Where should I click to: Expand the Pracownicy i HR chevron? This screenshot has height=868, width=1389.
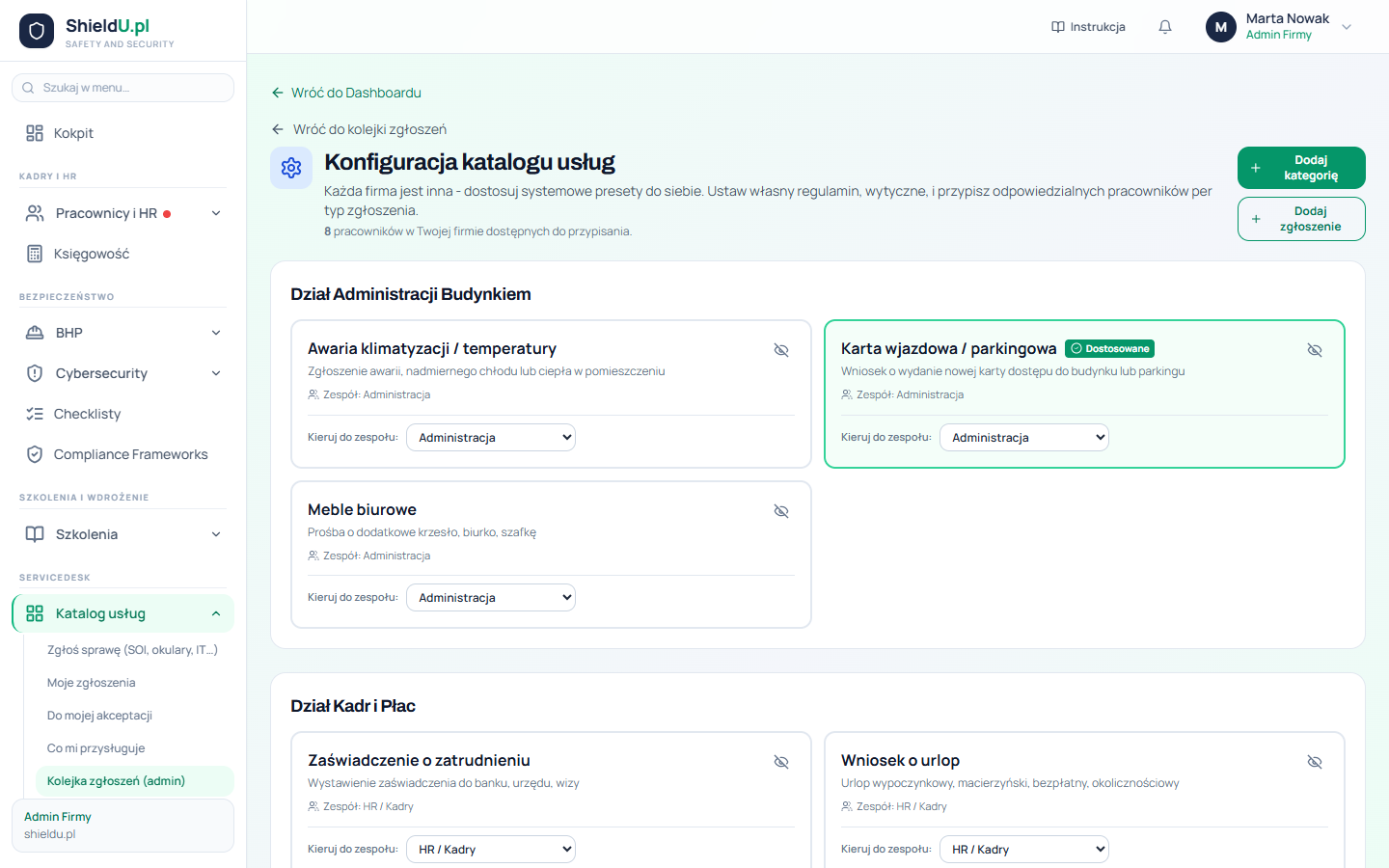[216, 213]
